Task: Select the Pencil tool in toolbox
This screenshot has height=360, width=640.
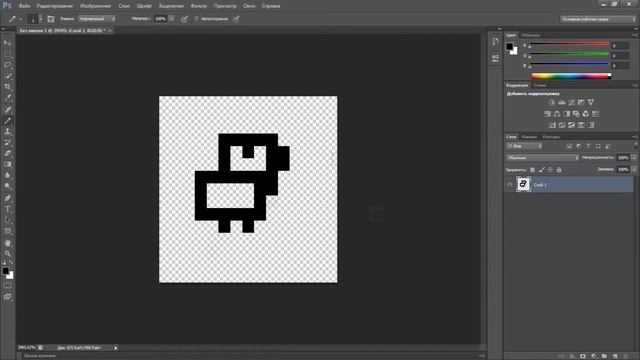Action: (x=7, y=121)
